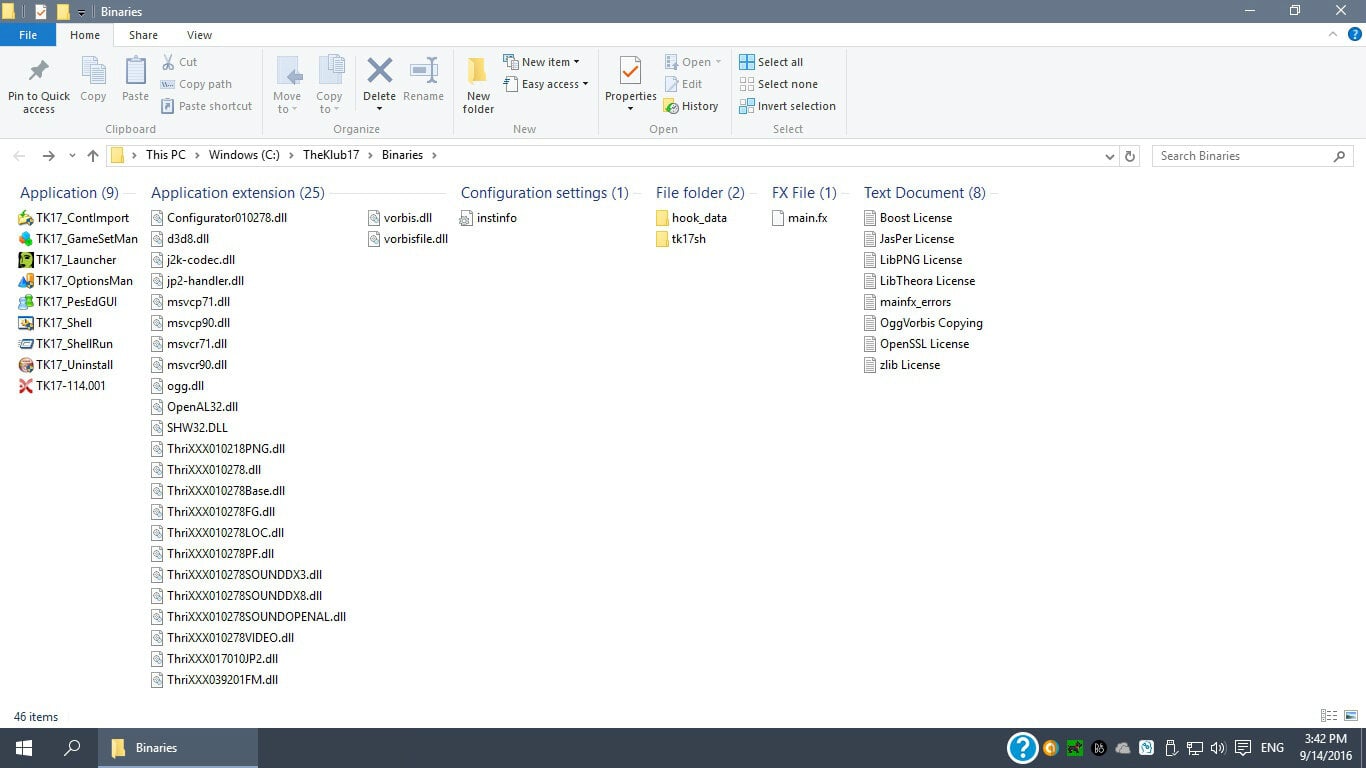Open the File menu
This screenshot has width=1366, height=768.
pyautogui.click(x=28, y=35)
